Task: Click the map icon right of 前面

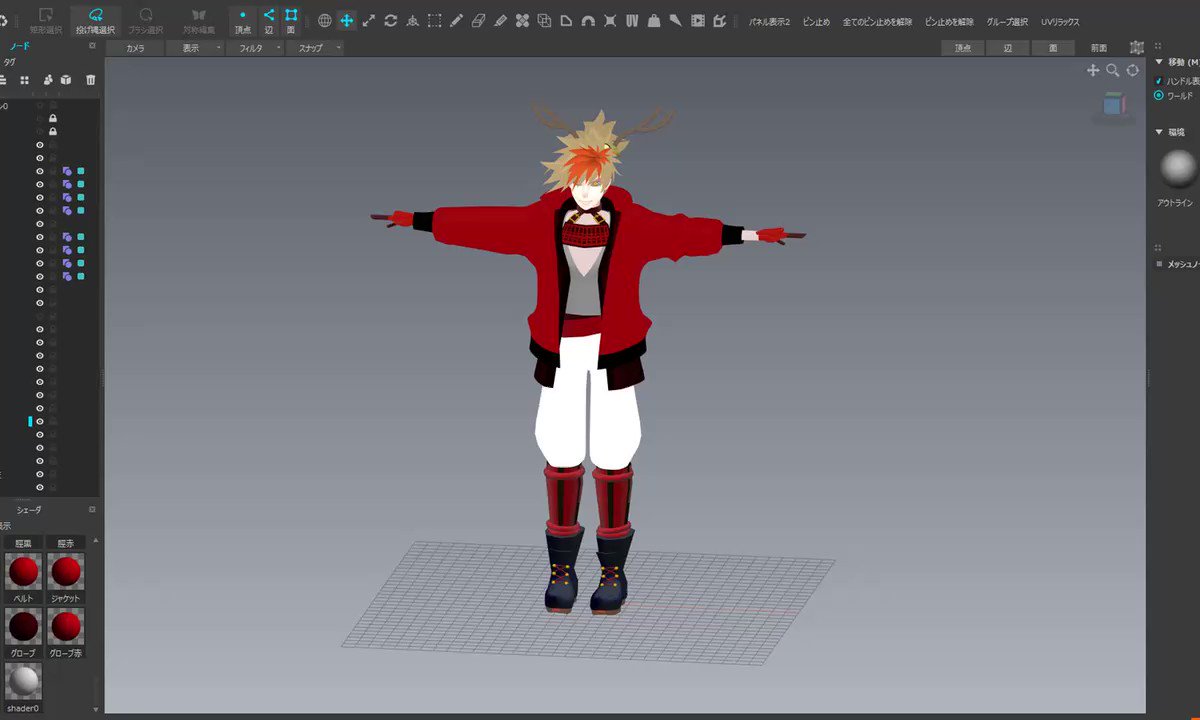Action: pyautogui.click(x=1137, y=47)
